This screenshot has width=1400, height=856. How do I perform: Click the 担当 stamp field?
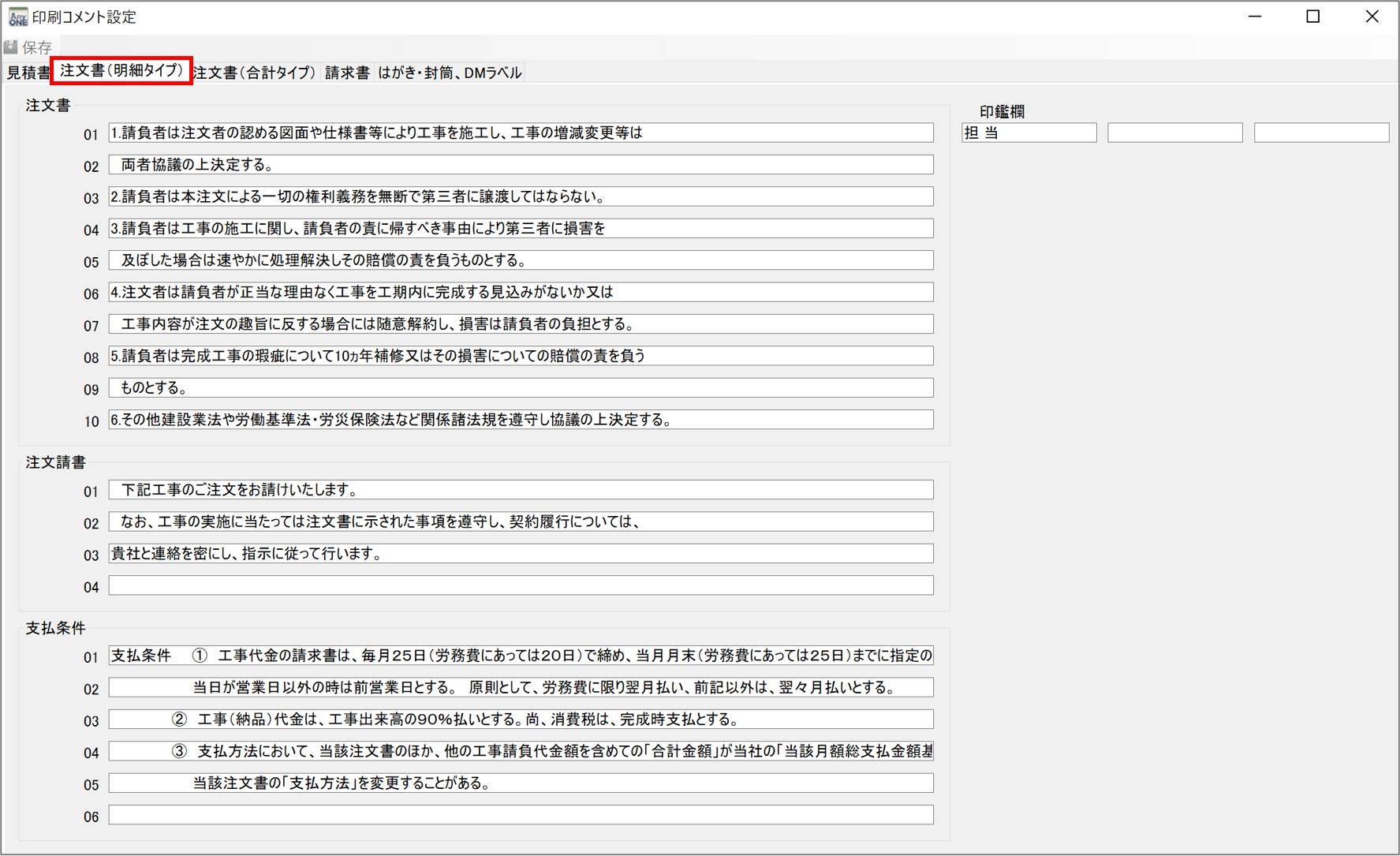pos(1029,133)
